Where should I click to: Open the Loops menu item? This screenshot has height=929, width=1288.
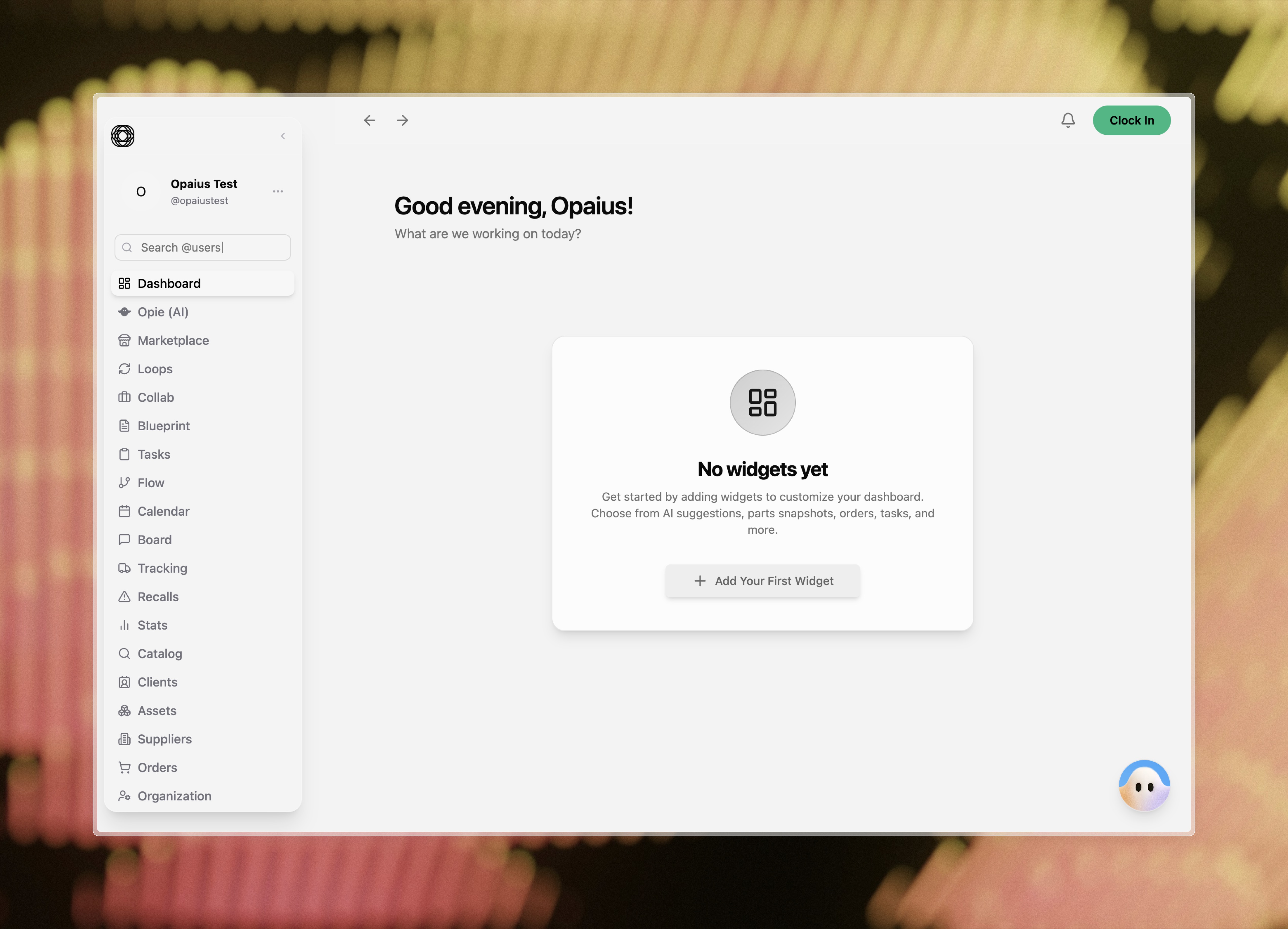[x=155, y=369]
